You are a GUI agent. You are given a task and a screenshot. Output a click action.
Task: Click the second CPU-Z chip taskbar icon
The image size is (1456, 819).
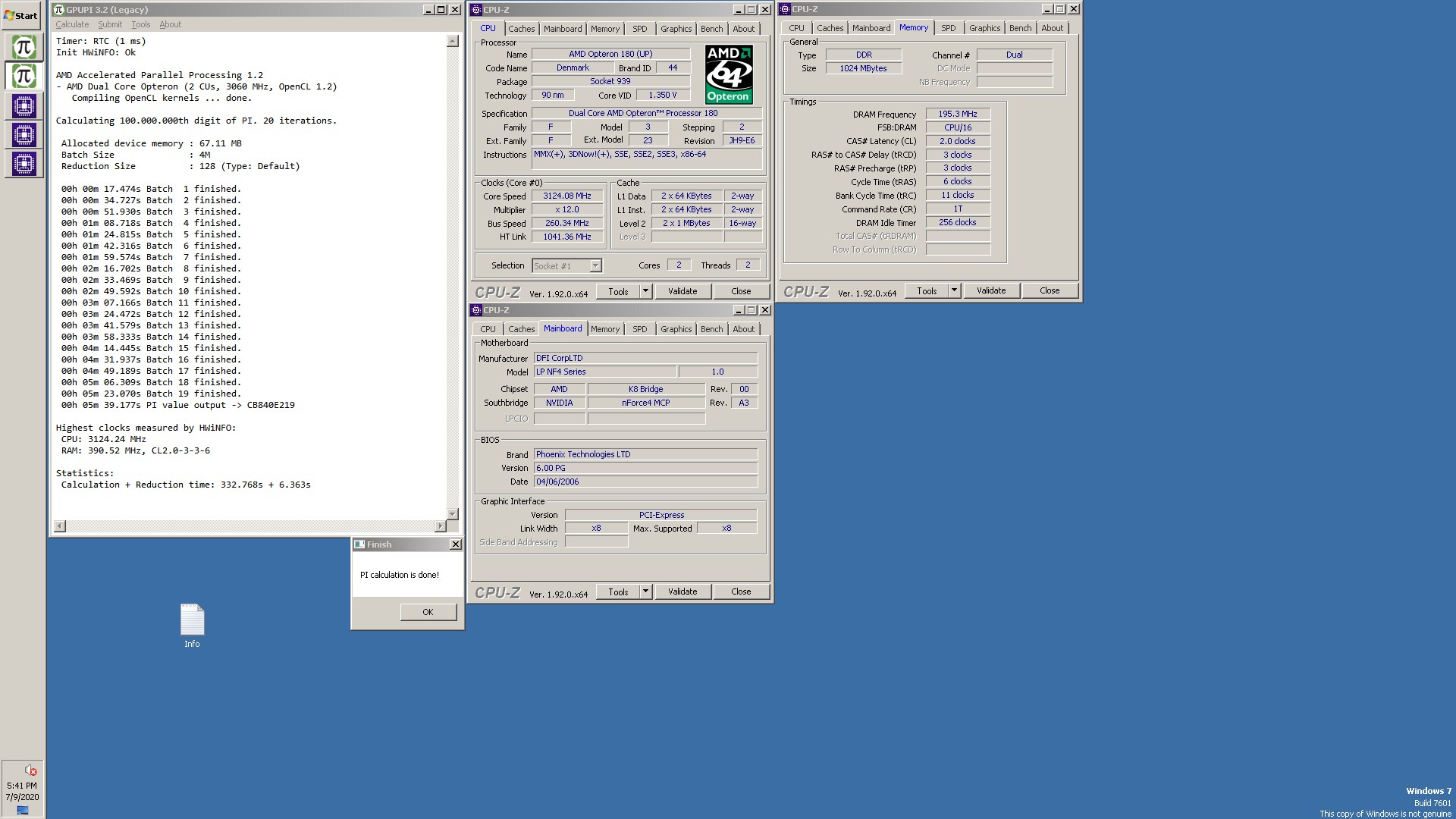click(24, 135)
